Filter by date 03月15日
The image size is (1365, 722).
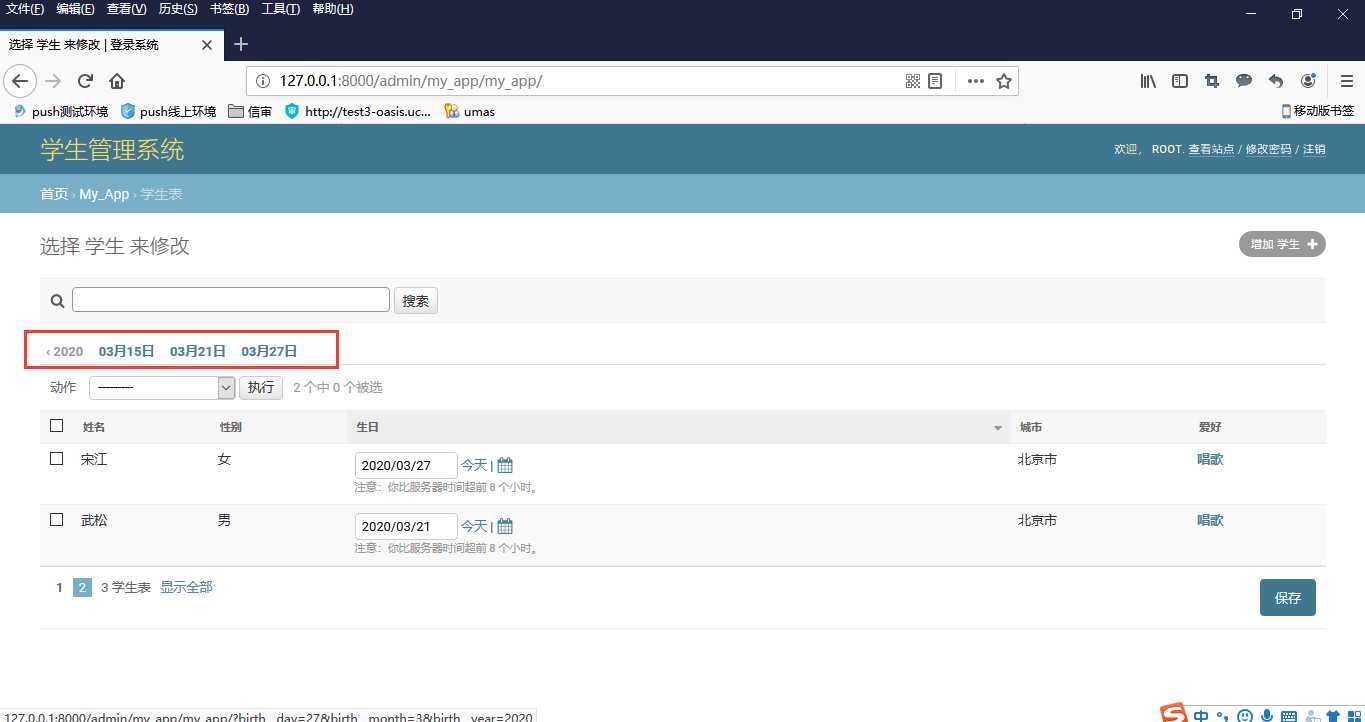[127, 351]
